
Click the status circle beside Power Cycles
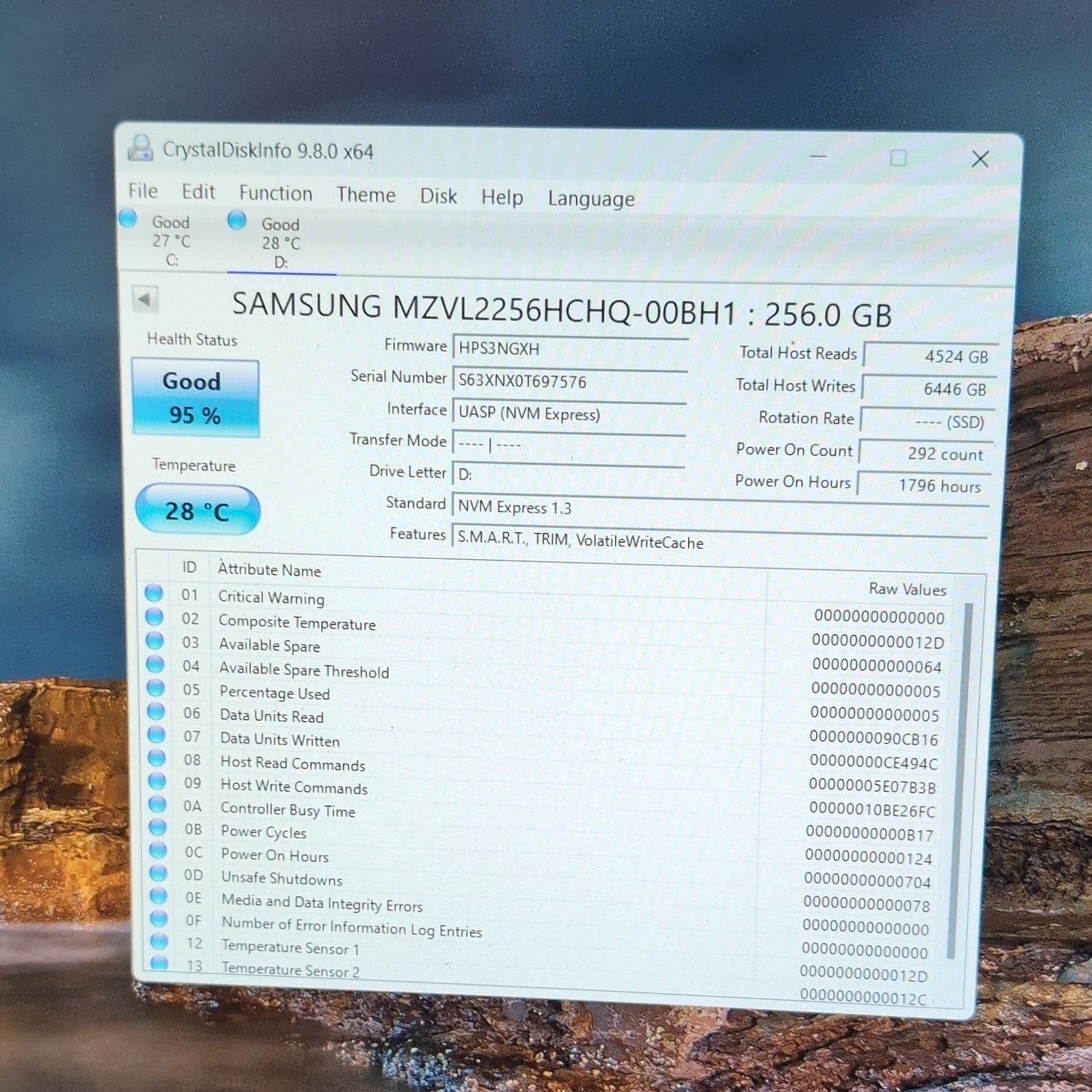click(158, 827)
